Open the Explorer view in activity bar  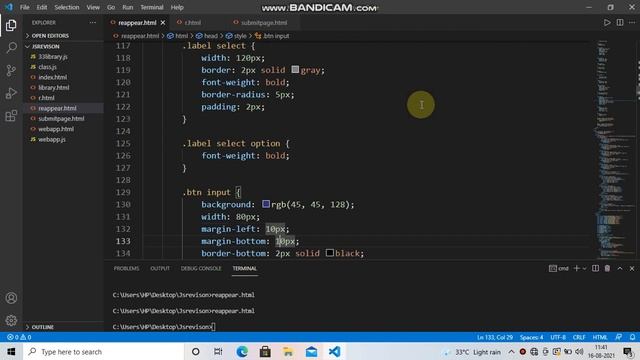coord(11,25)
